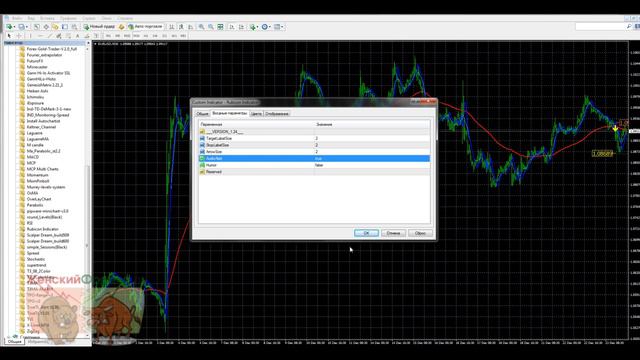Switch to the H4 timeframe
Image resolution: width=640 pixels, height=360 pixels.
[155, 36]
